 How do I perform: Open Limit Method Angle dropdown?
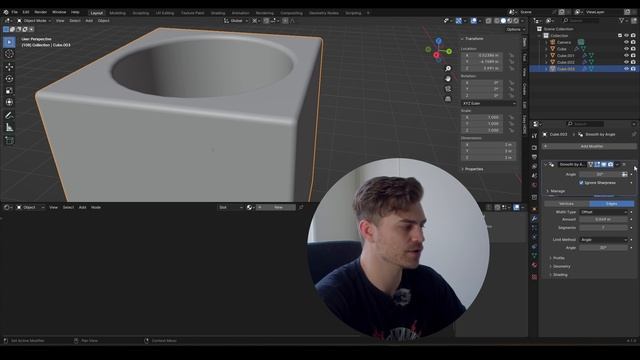click(603, 240)
